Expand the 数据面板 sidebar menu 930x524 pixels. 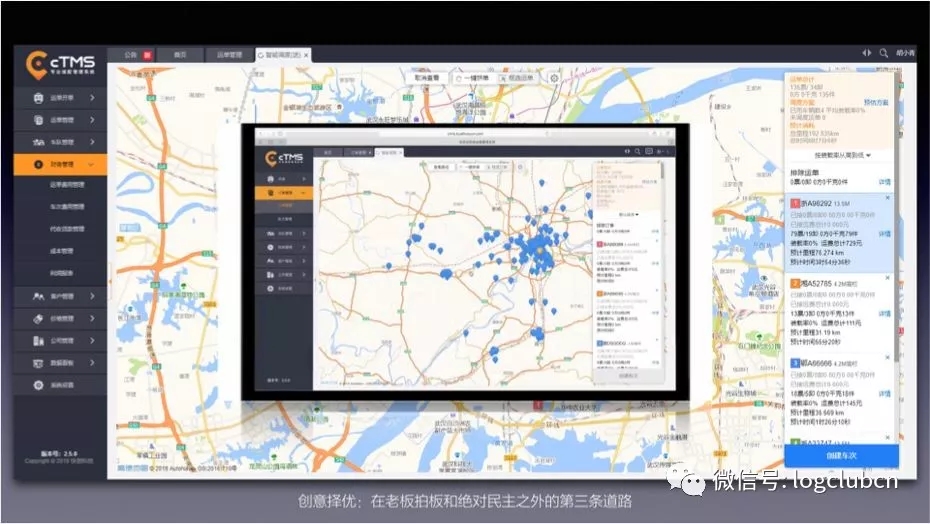(x=92, y=363)
